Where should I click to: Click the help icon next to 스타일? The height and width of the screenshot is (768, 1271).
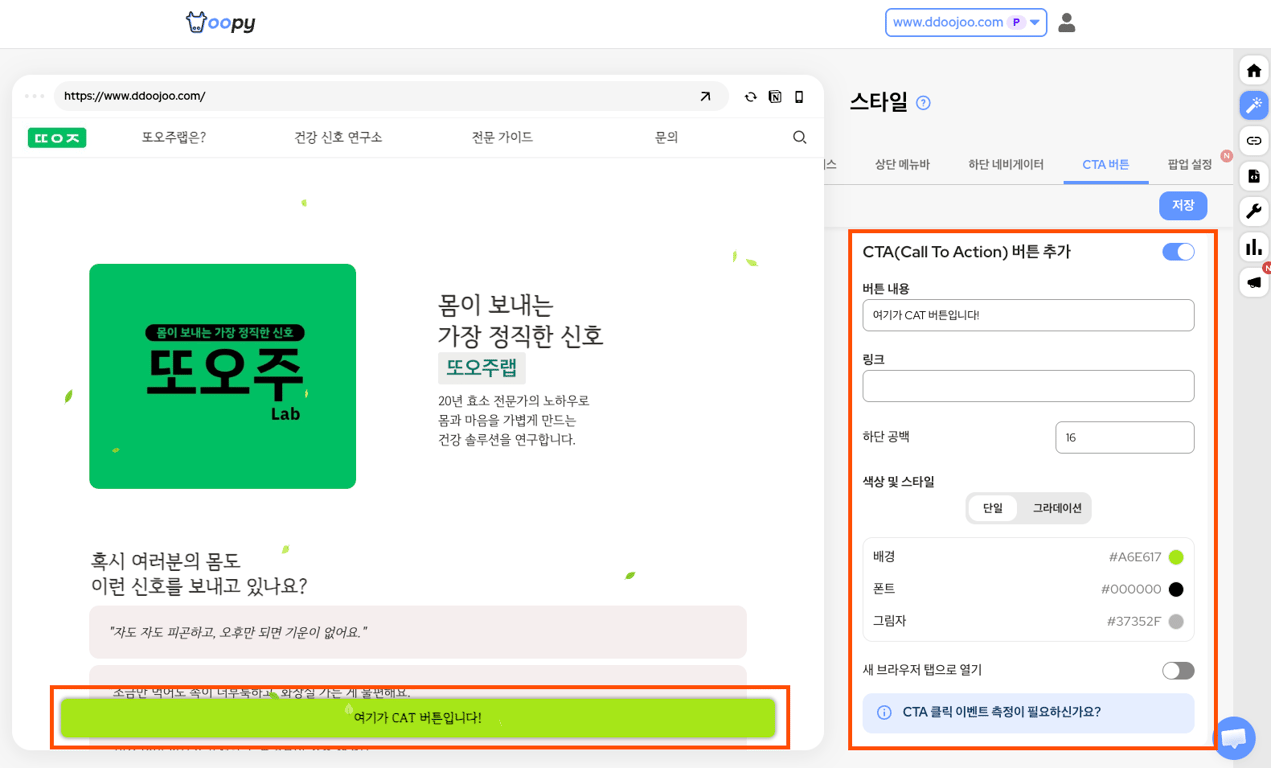click(x=923, y=103)
